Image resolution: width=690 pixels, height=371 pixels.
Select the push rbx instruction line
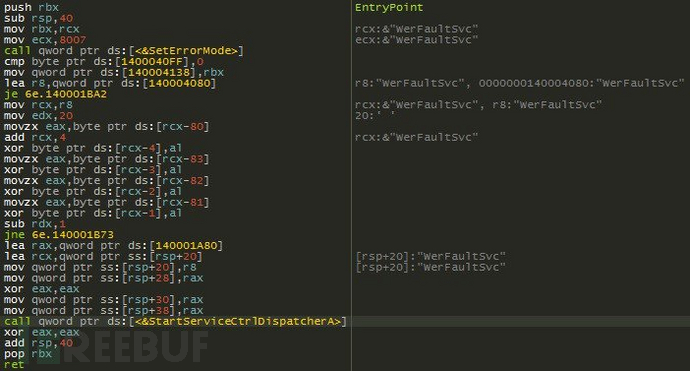(x=31, y=7)
